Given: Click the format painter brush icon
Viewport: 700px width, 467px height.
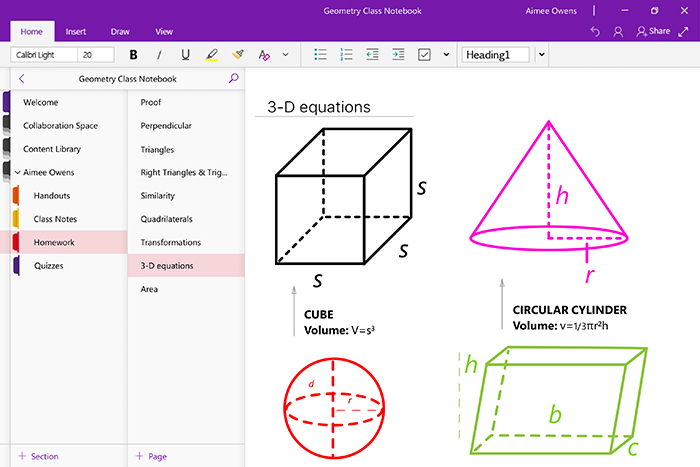Looking at the screenshot, I should [x=237, y=55].
